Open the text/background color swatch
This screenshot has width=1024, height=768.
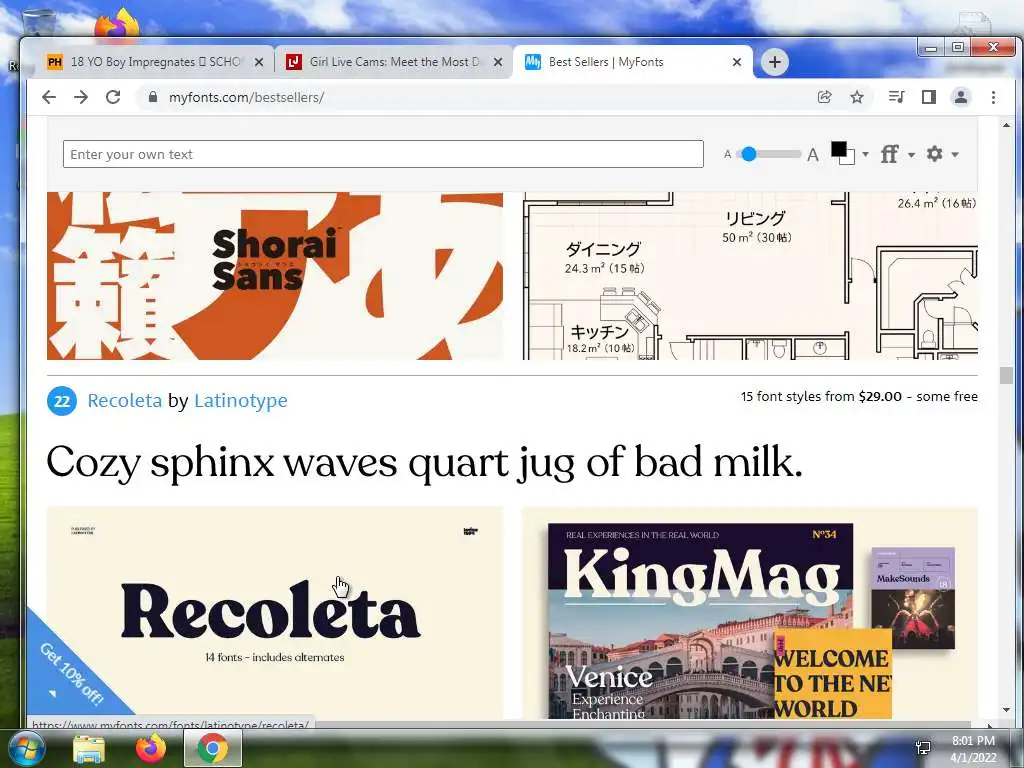click(x=842, y=153)
